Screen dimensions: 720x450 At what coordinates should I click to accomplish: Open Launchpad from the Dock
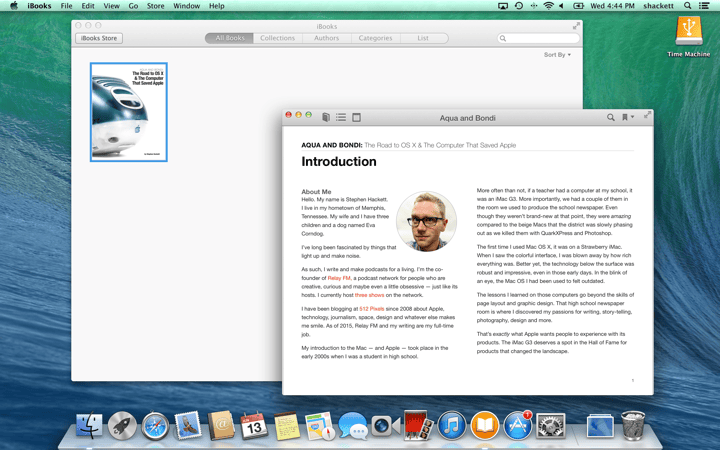click(122, 426)
